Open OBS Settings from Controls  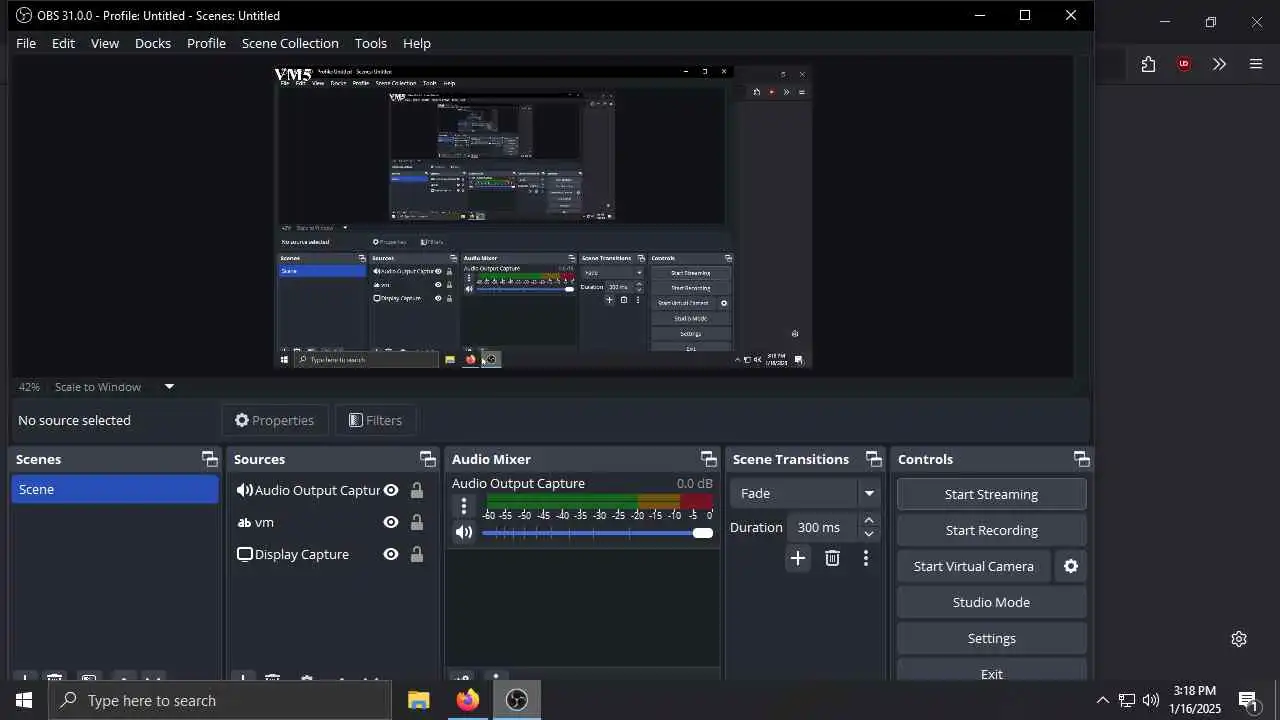click(x=991, y=638)
